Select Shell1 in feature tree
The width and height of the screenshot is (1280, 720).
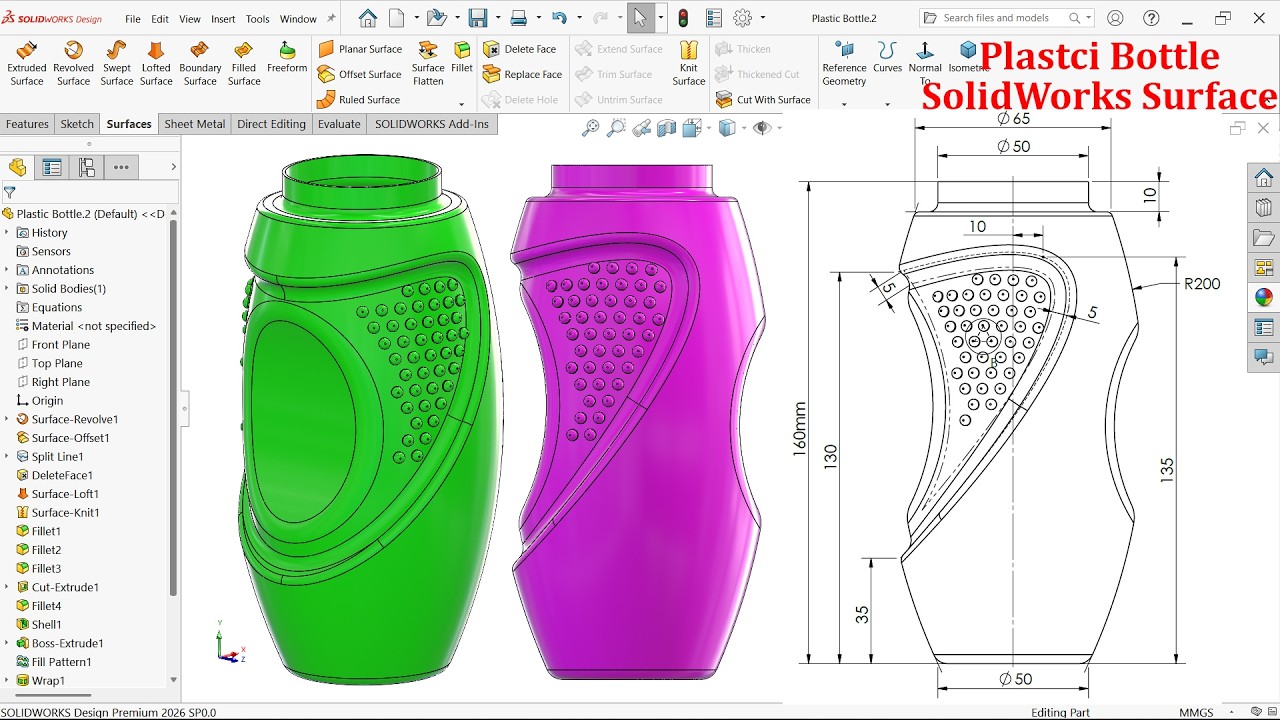click(39, 625)
